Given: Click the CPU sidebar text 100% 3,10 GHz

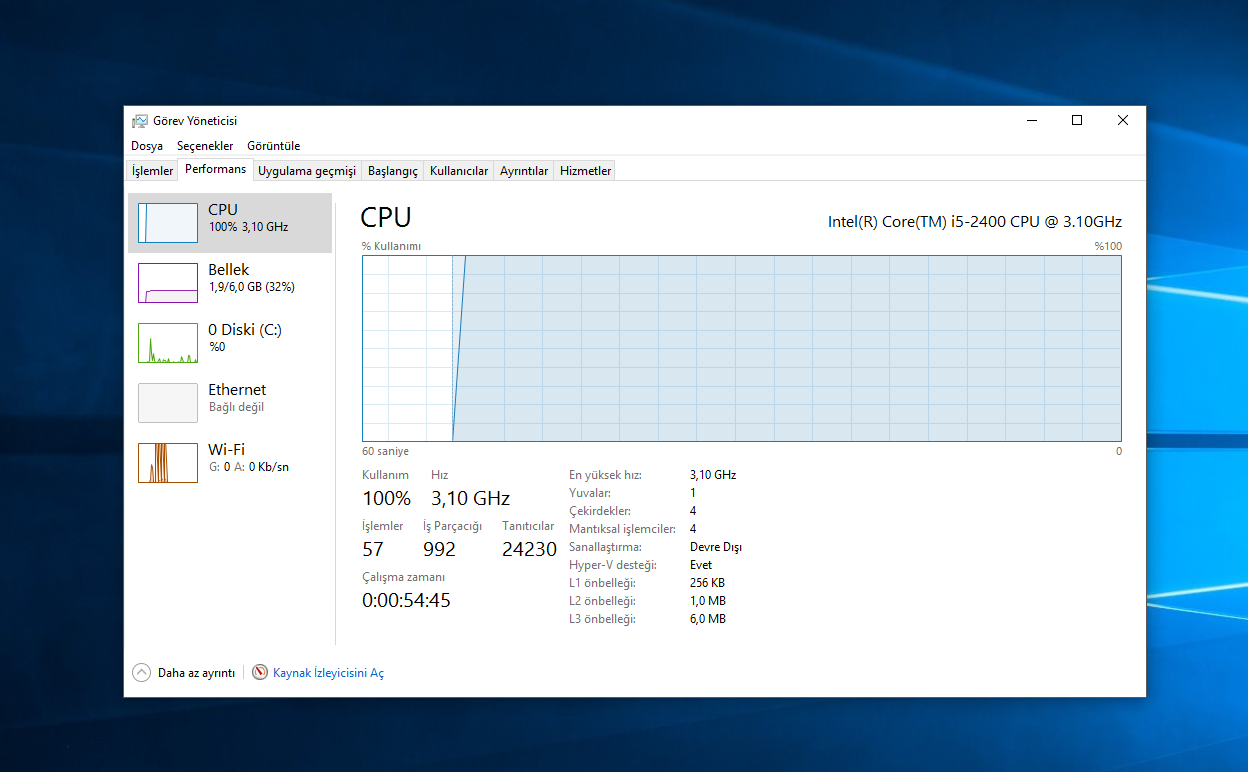Looking at the screenshot, I should [x=248, y=227].
